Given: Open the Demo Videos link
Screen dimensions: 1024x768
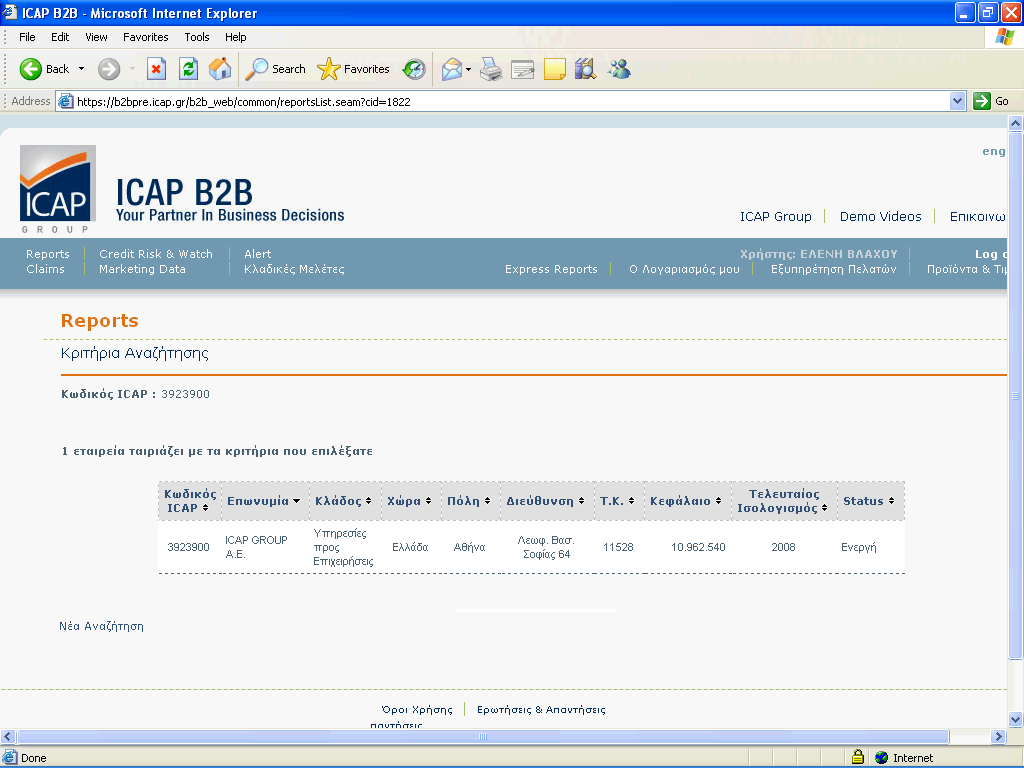Looking at the screenshot, I should coord(880,216).
